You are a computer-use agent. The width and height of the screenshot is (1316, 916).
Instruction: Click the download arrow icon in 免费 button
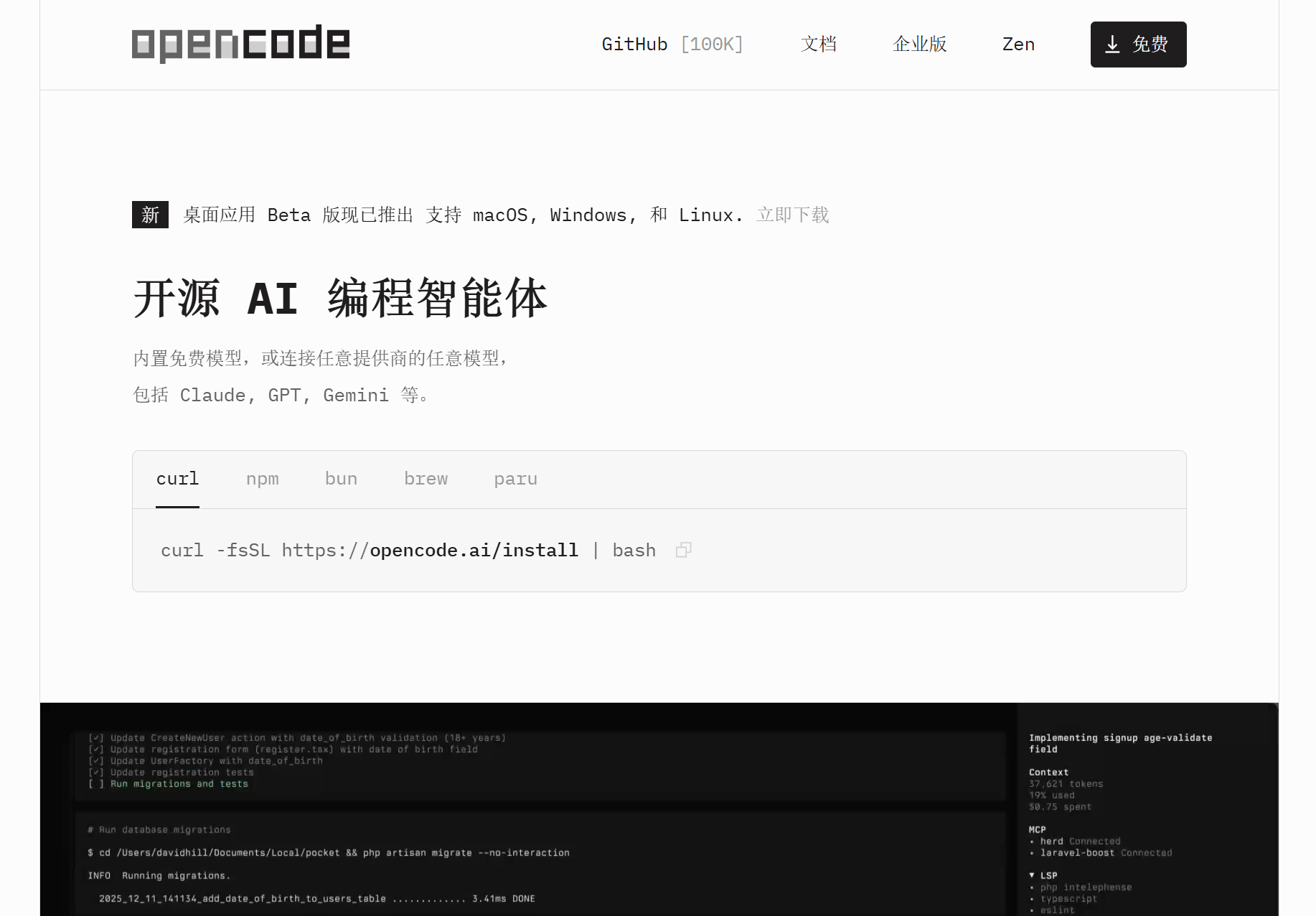pos(1112,45)
